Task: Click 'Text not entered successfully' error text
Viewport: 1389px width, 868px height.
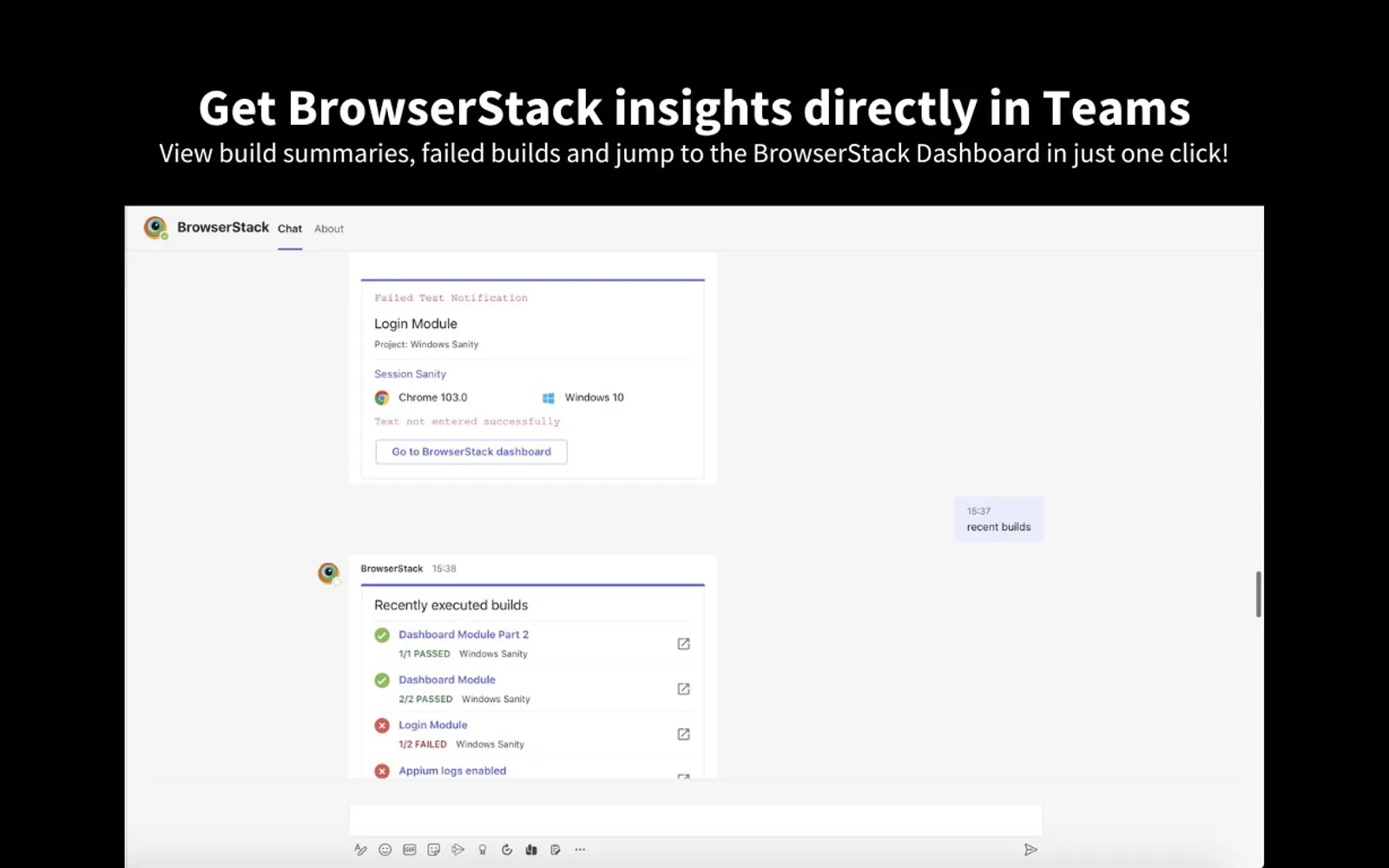Action: (467, 422)
